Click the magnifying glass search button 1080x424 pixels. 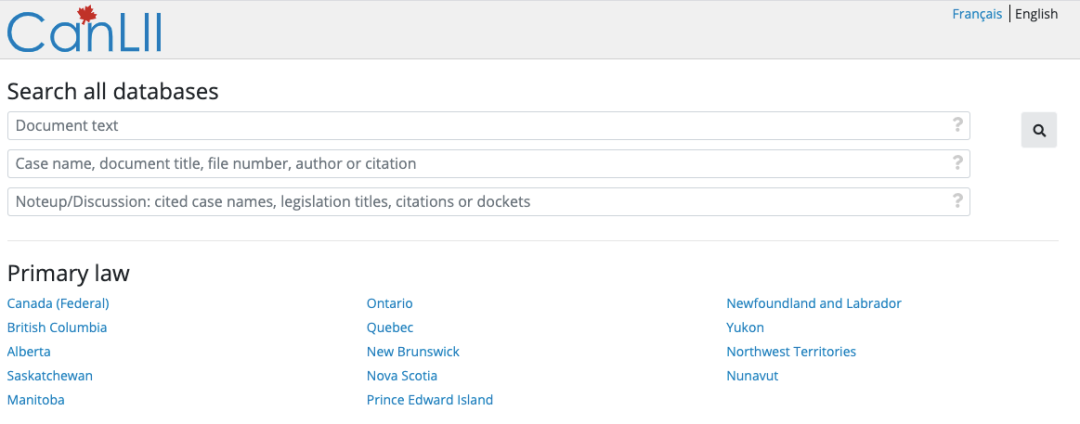tap(1039, 130)
